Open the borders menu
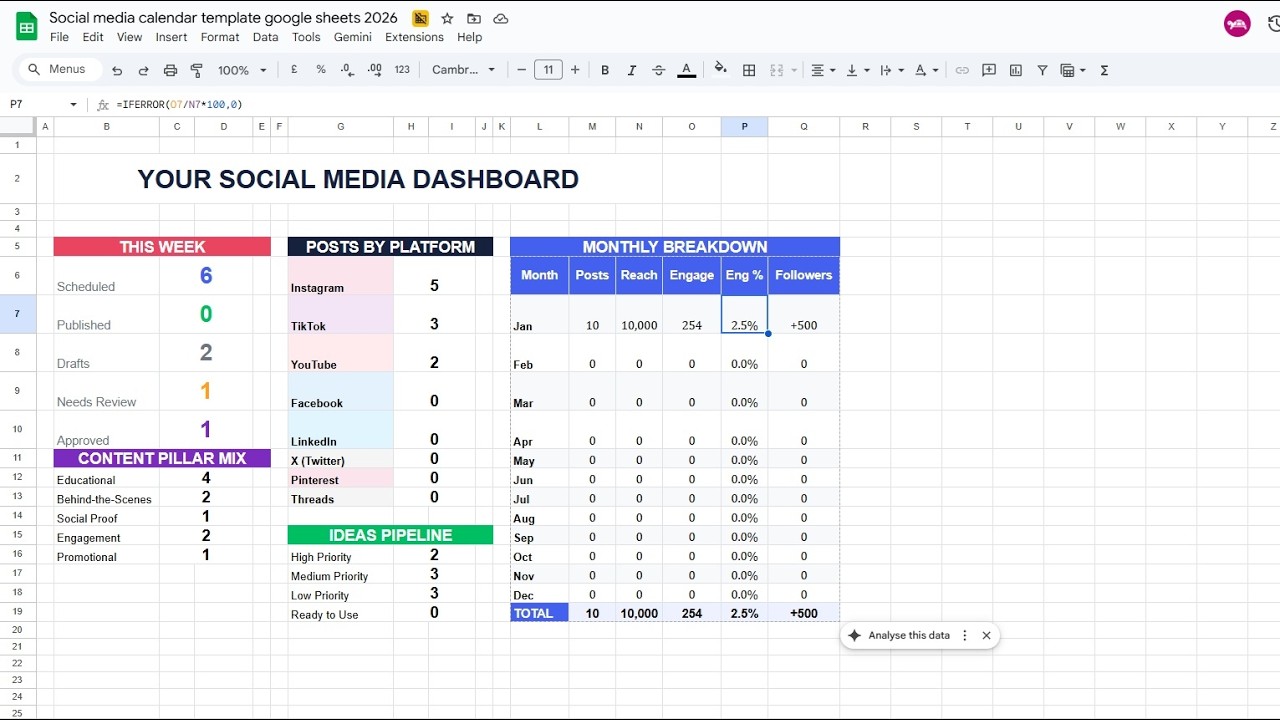The height and width of the screenshot is (720, 1280). click(748, 70)
